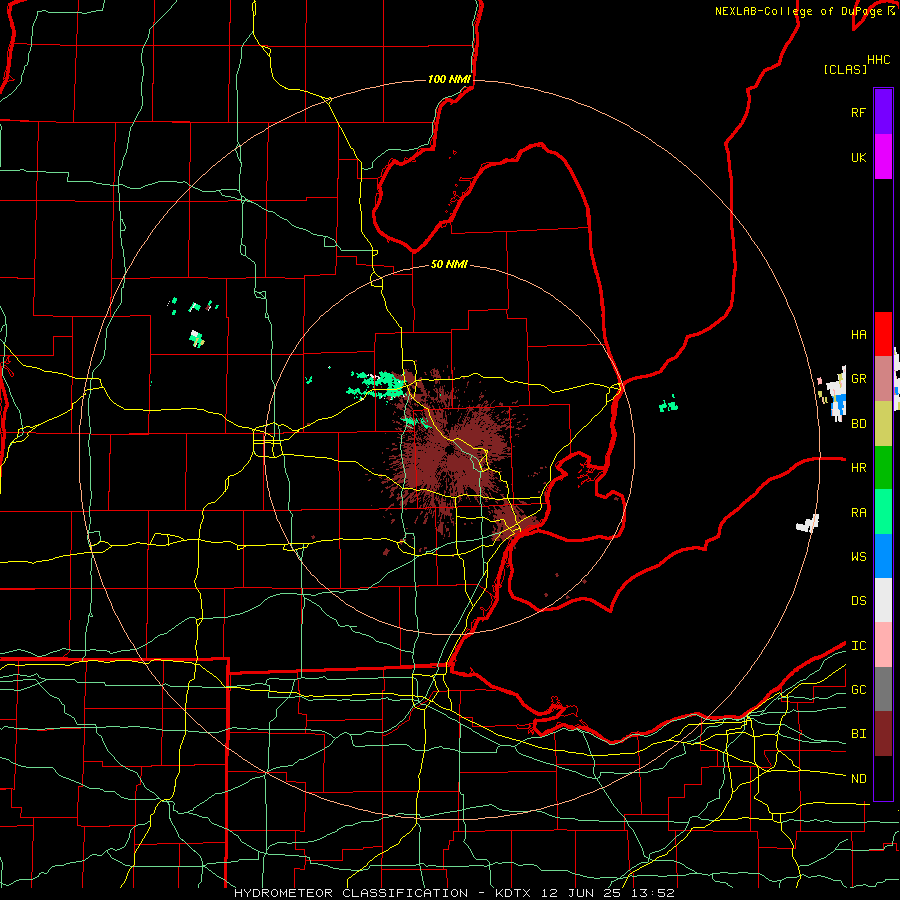Image resolution: width=900 pixels, height=900 pixels.
Task: Click the magenta UK legend swatch
Action: [883, 157]
